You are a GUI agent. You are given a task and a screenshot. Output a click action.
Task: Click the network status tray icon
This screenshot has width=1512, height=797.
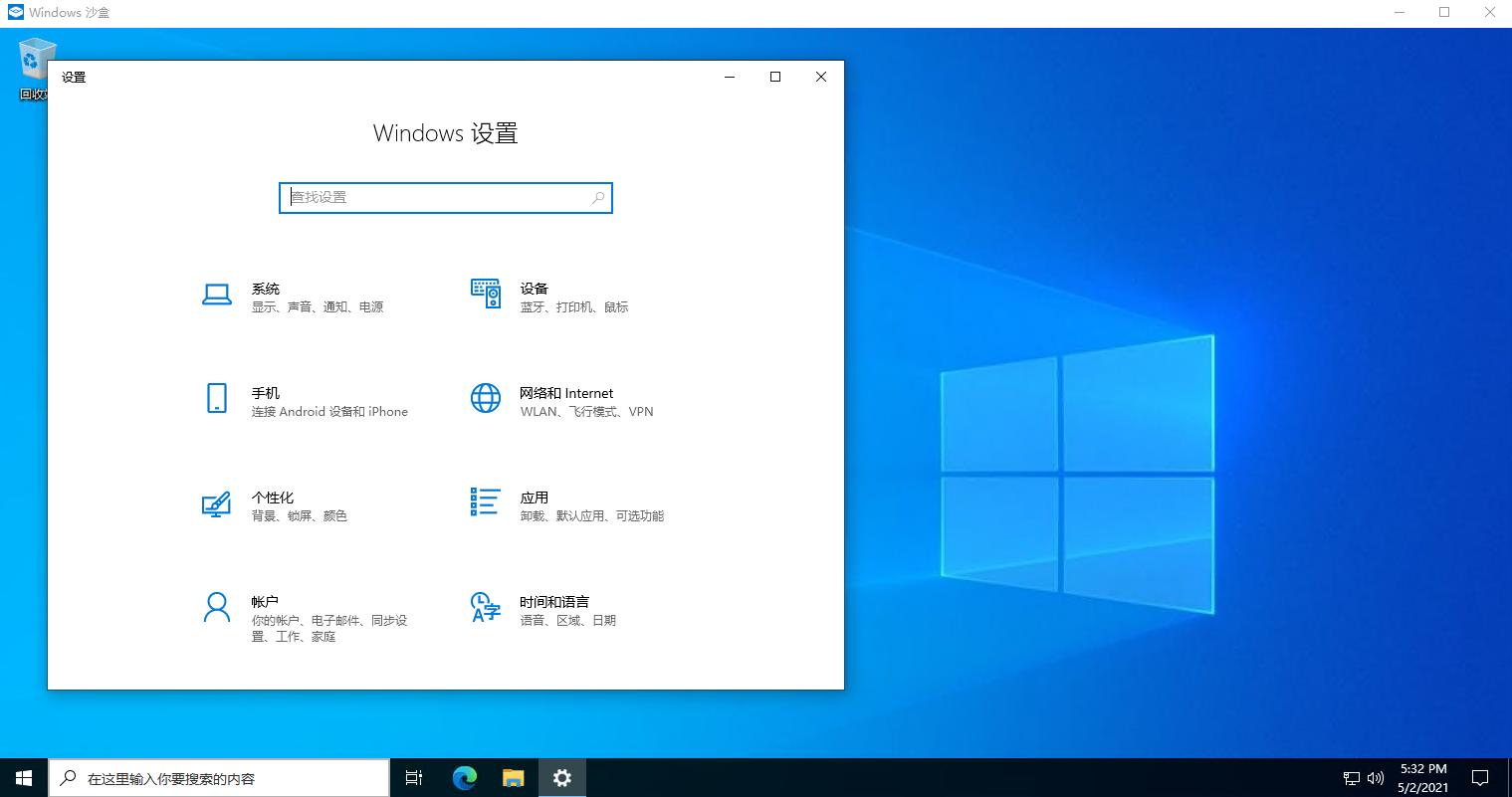[1352, 778]
